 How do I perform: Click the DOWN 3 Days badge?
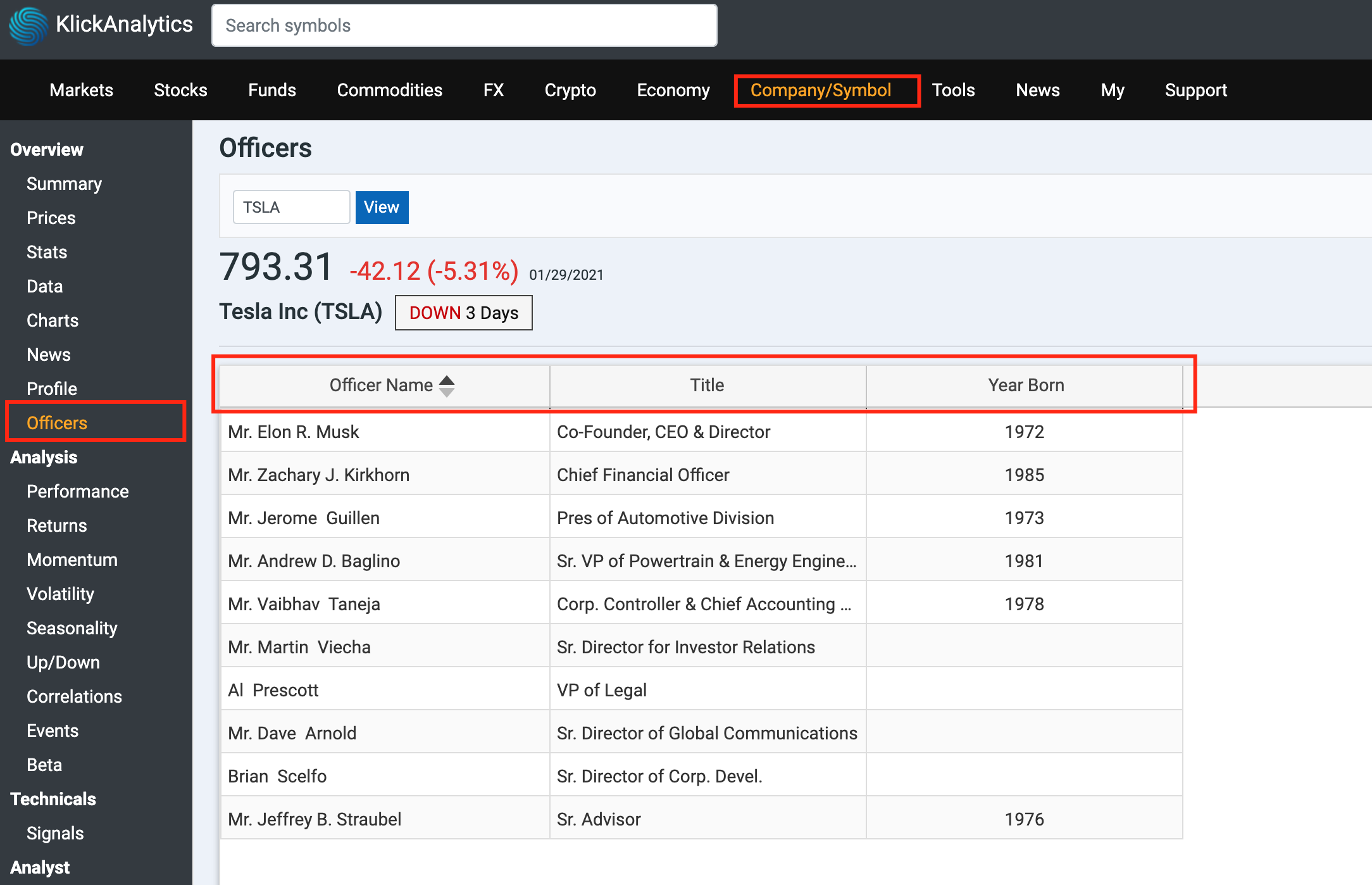point(464,313)
